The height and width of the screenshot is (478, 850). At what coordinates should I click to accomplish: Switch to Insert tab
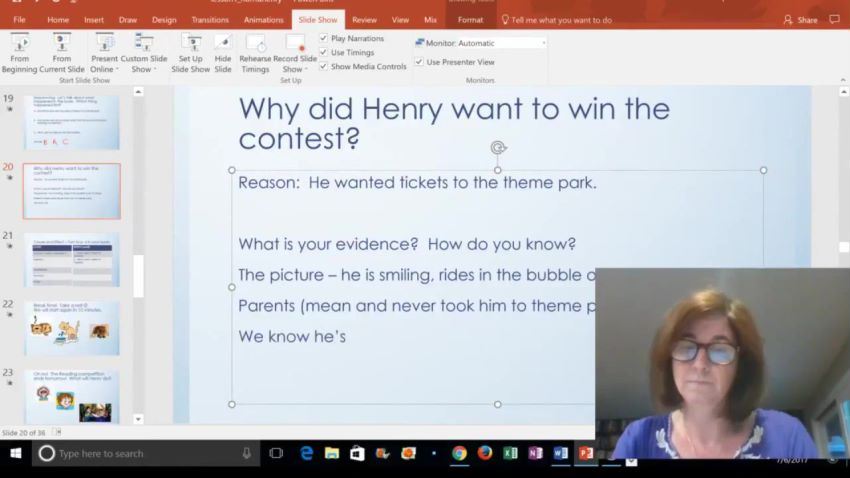tap(94, 20)
